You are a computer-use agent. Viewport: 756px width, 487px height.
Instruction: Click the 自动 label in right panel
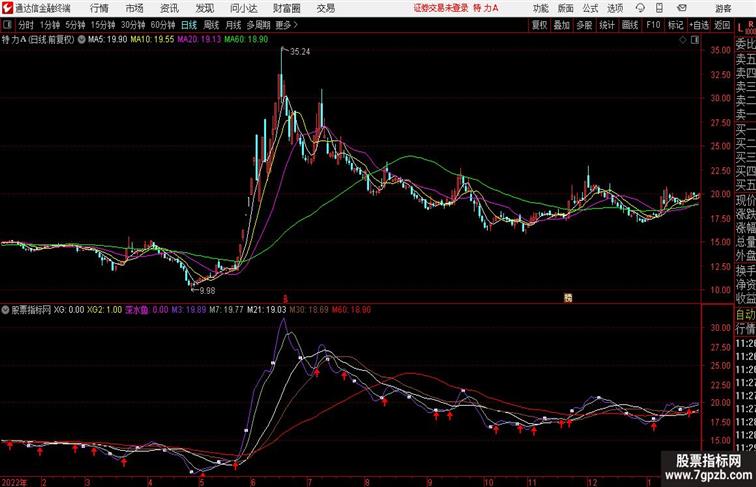pos(745,314)
